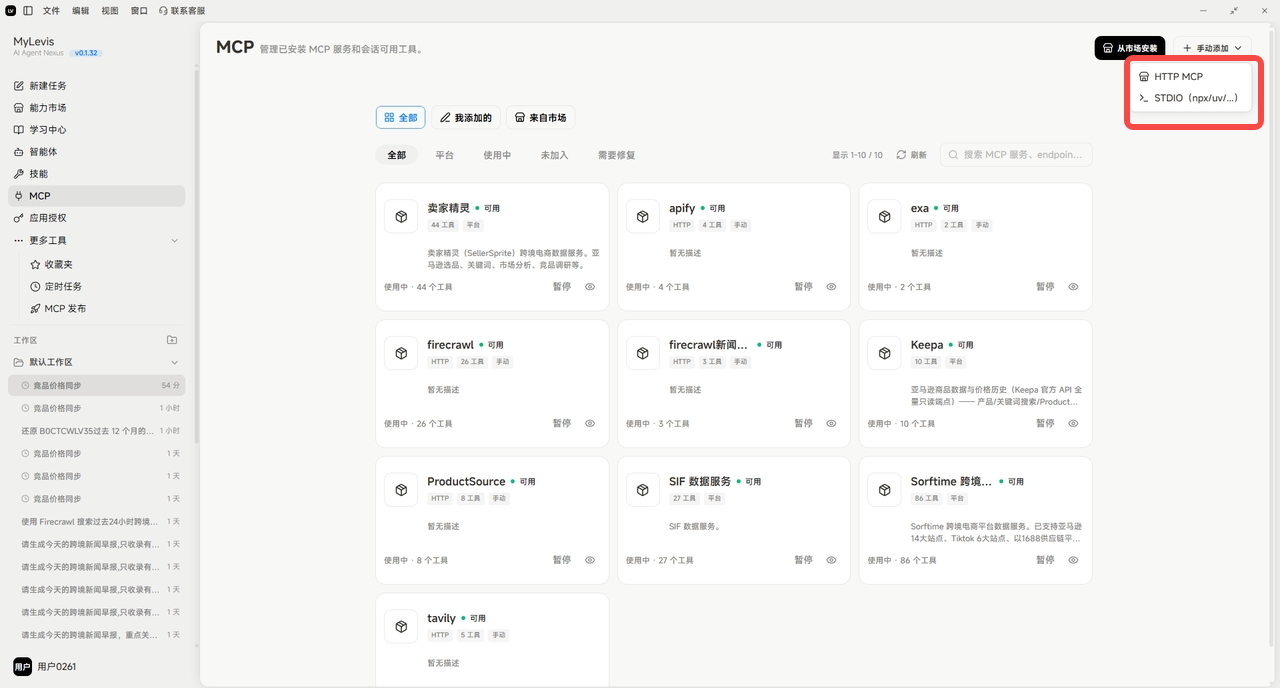Toggle eye icon on Keepa card
Screen dimensions: 1280x688
point(1074,424)
